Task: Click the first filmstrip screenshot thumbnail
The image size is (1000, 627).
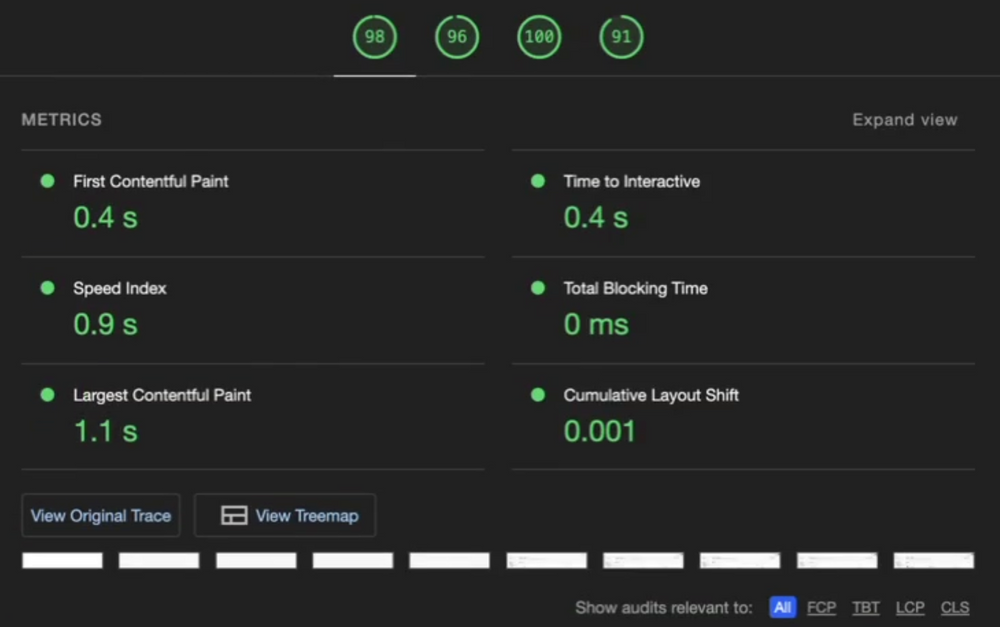Action: [x=62, y=560]
